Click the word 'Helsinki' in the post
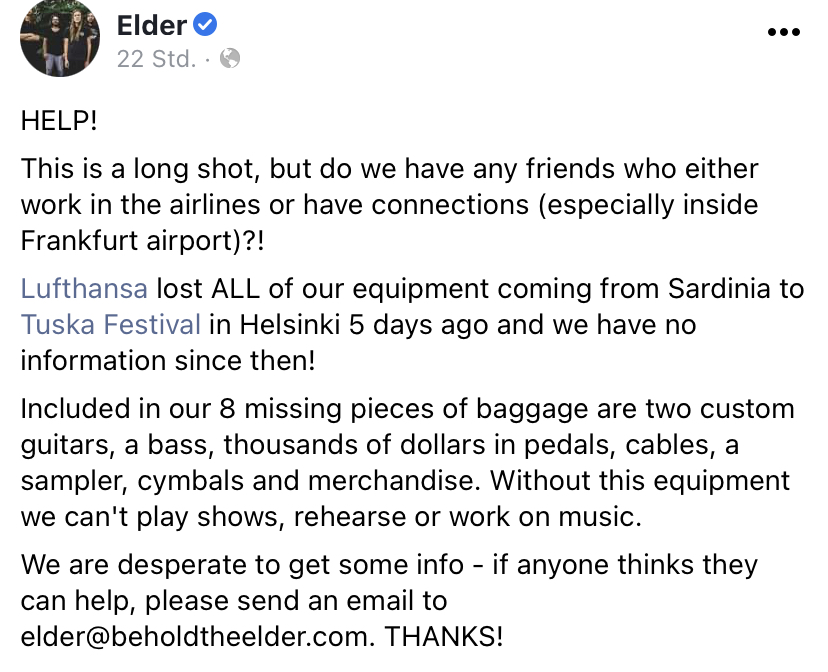This screenshot has width=828, height=672. pos(289,325)
